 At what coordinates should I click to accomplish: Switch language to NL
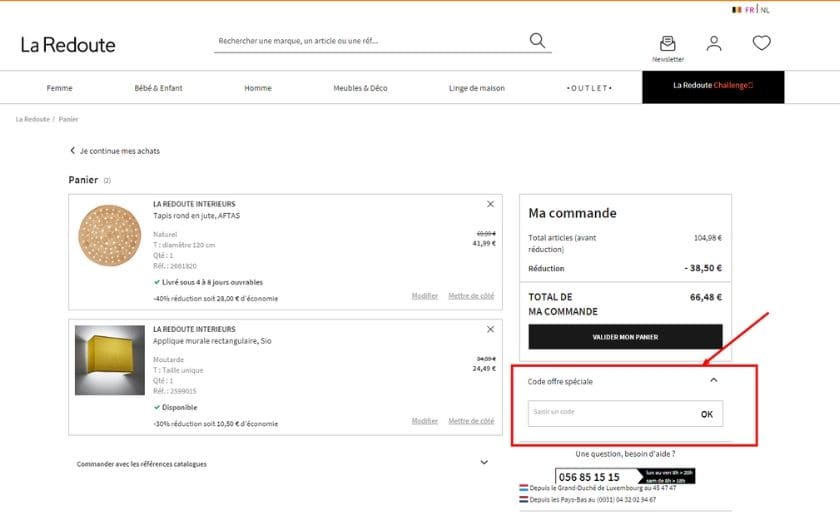[x=764, y=10]
